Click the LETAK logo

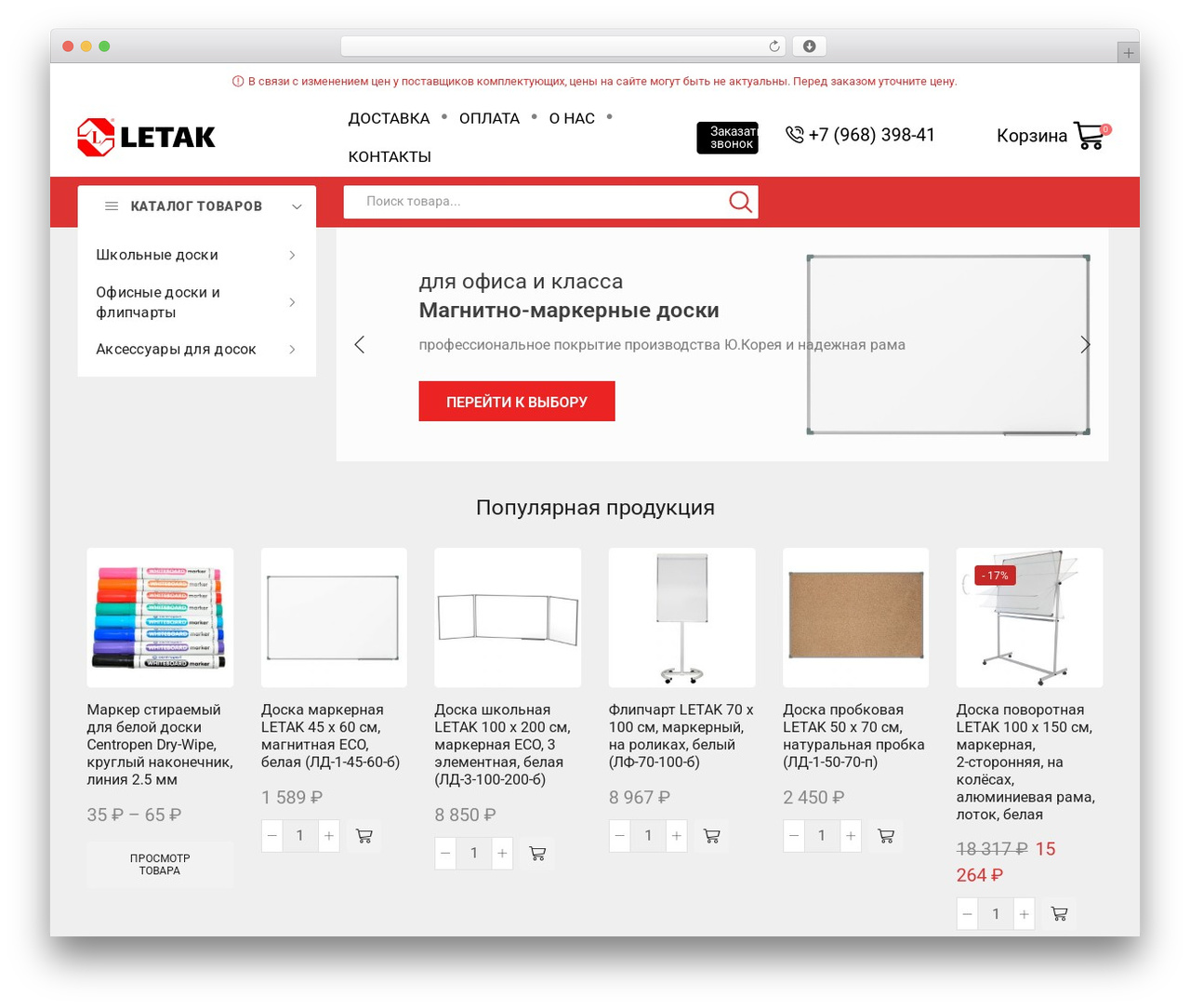click(x=146, y=137)
